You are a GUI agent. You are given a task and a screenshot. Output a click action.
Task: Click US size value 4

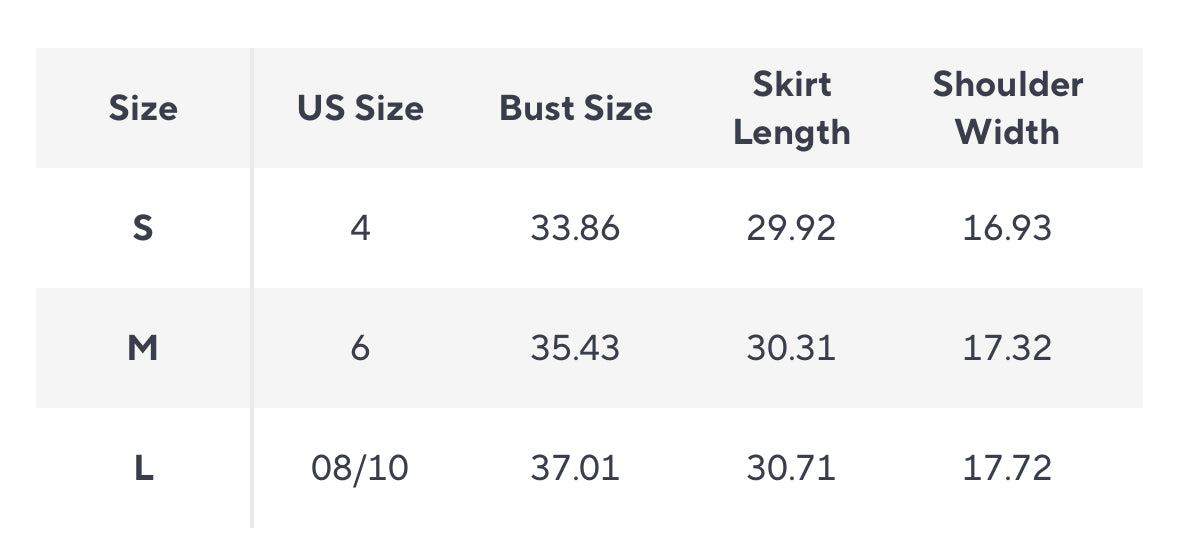pyautogui.click(x=360, y=228)
